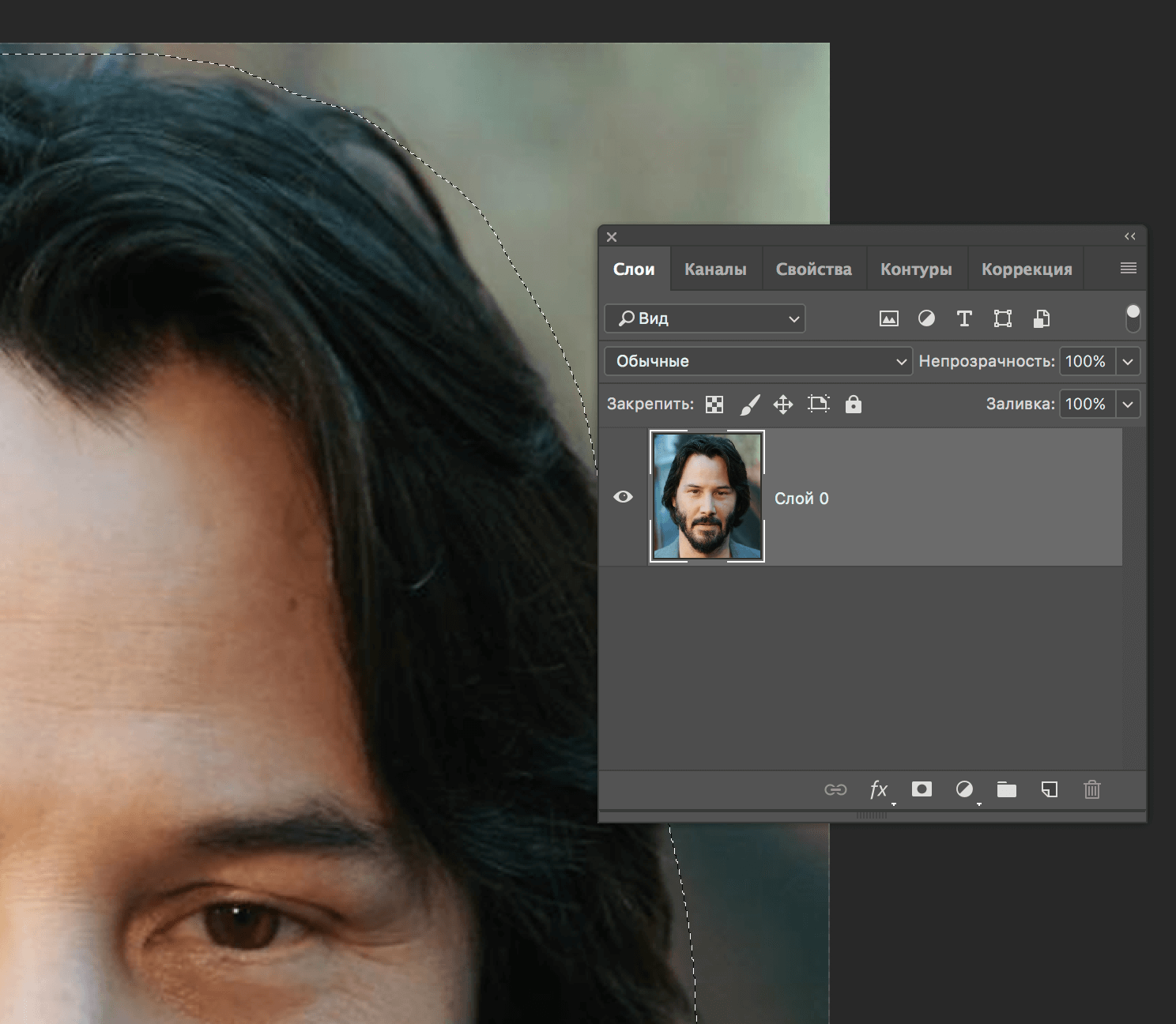This screenshot has height=1024, width=1176.
Task: Switch to the Каналы tab
Action: [x=715, y=269]
